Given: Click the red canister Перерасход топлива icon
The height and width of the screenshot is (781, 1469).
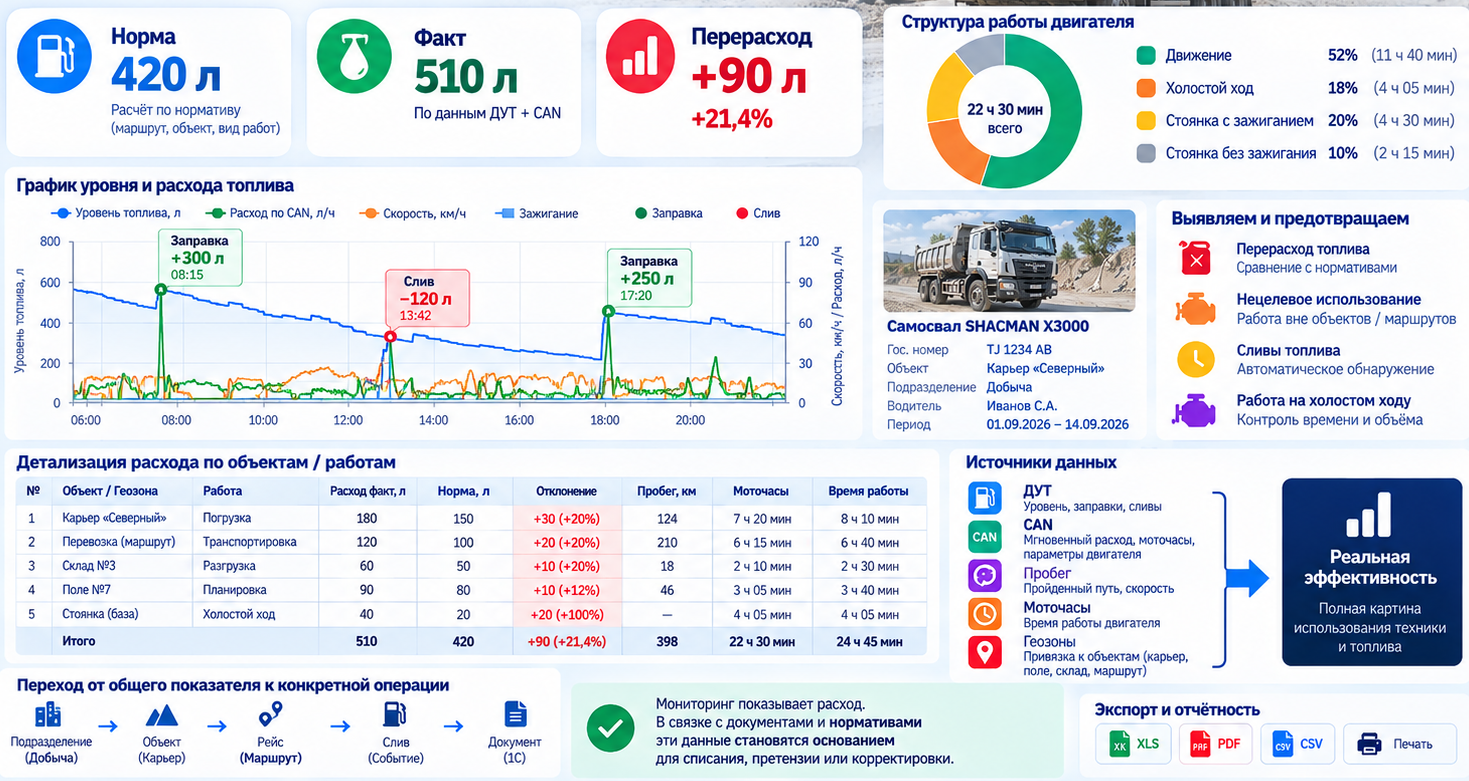Looking at the screenshot, I should point(1195,258).
